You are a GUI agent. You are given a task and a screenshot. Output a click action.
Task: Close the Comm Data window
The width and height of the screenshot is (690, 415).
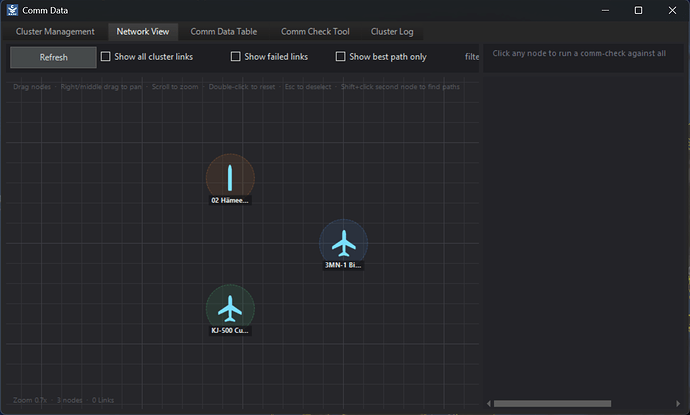(x=672, y=10)
